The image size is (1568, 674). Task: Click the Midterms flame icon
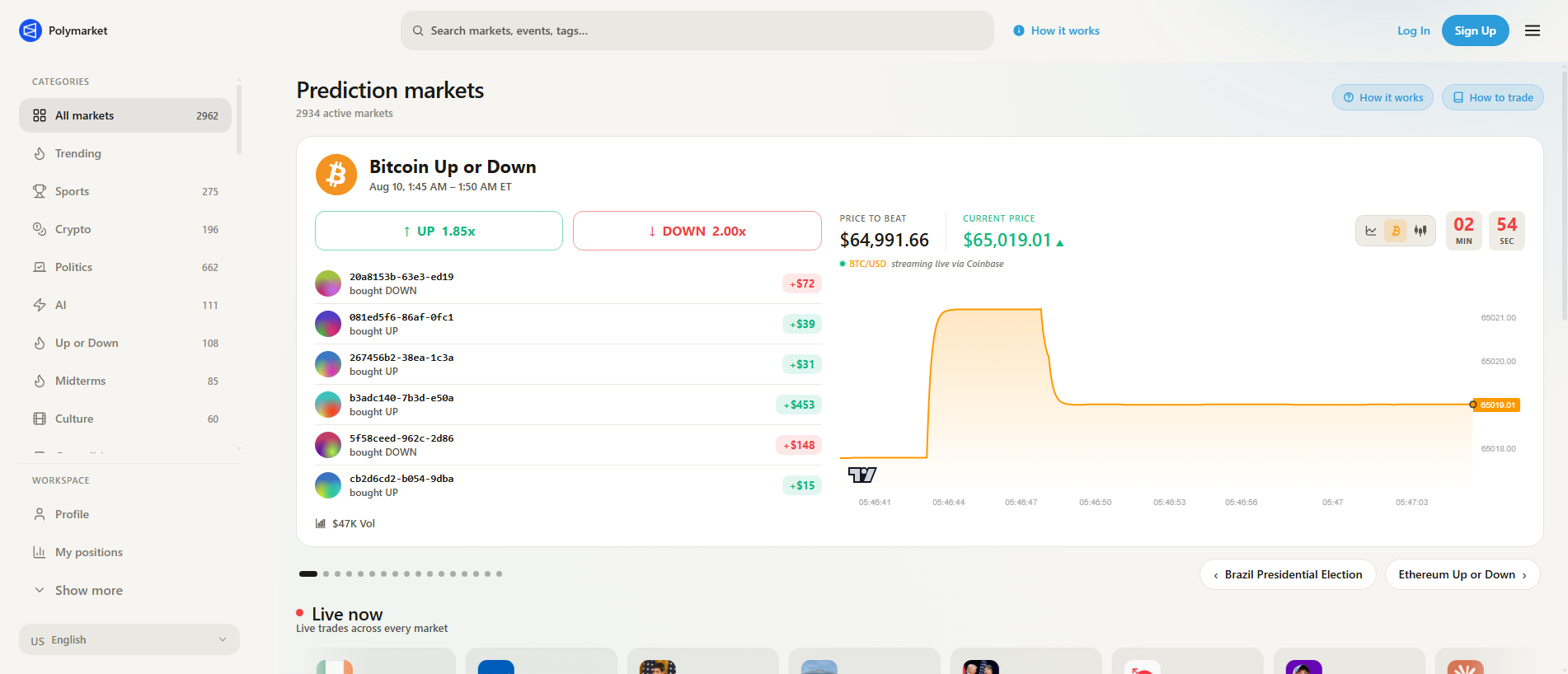tap(40, 381)
